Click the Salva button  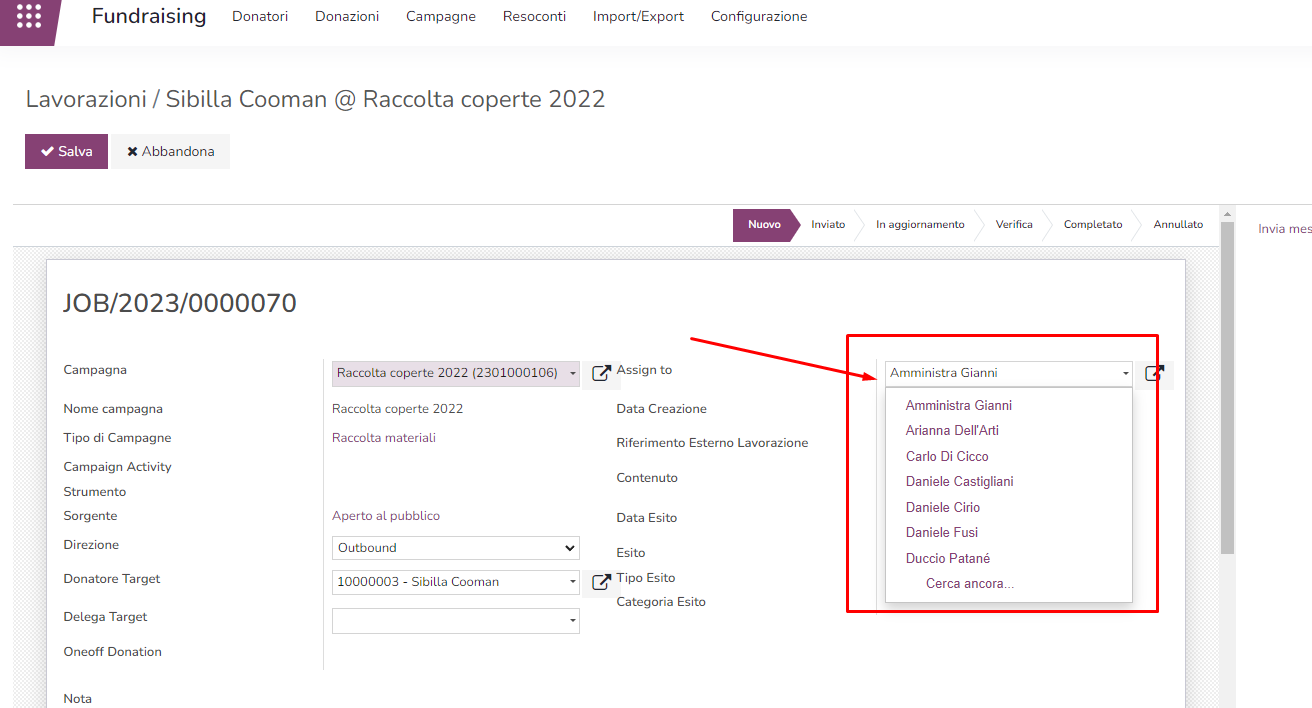pos(66,151)
